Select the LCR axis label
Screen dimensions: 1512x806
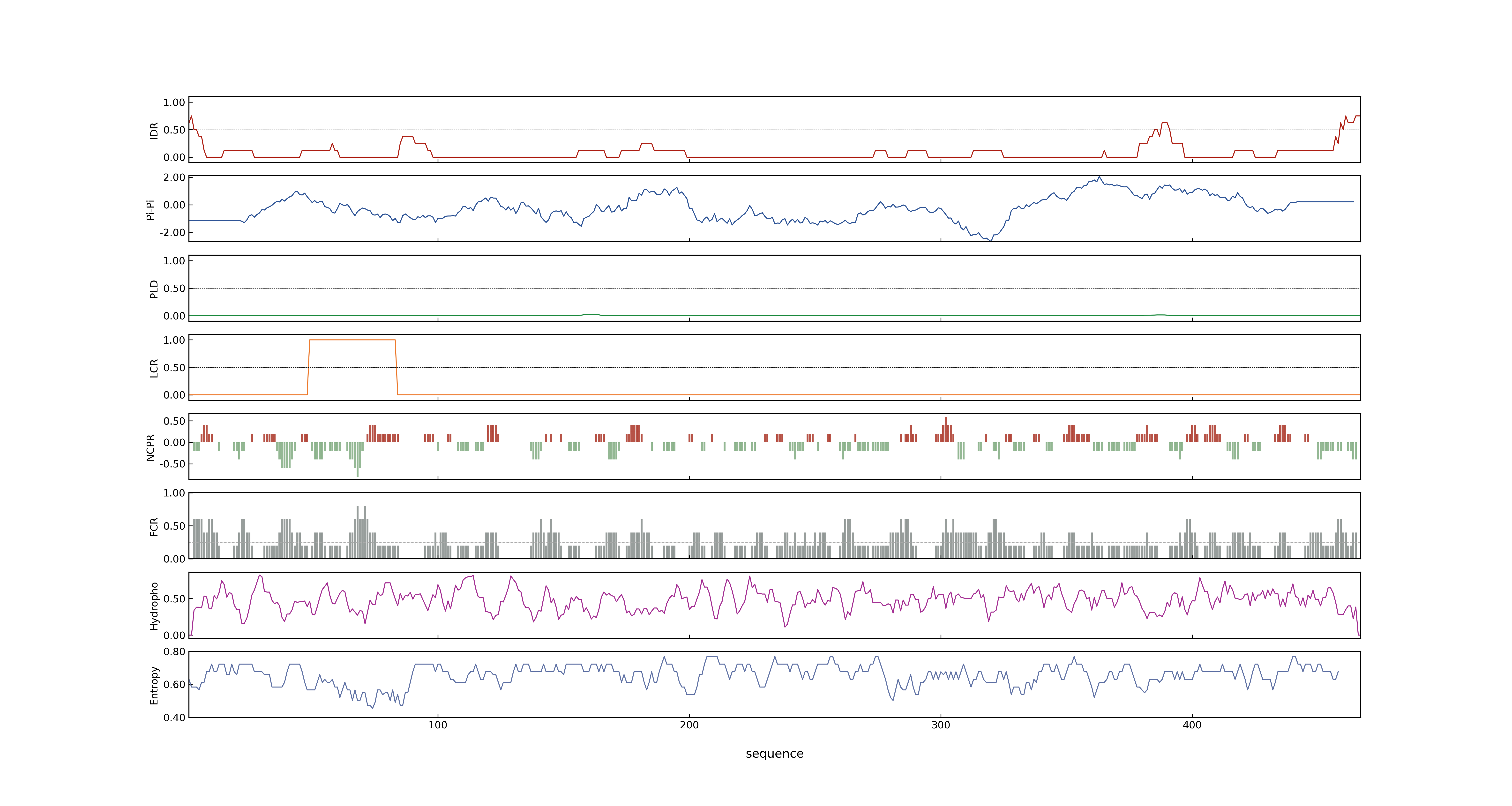pyautogui.click(x=154, y=368)
